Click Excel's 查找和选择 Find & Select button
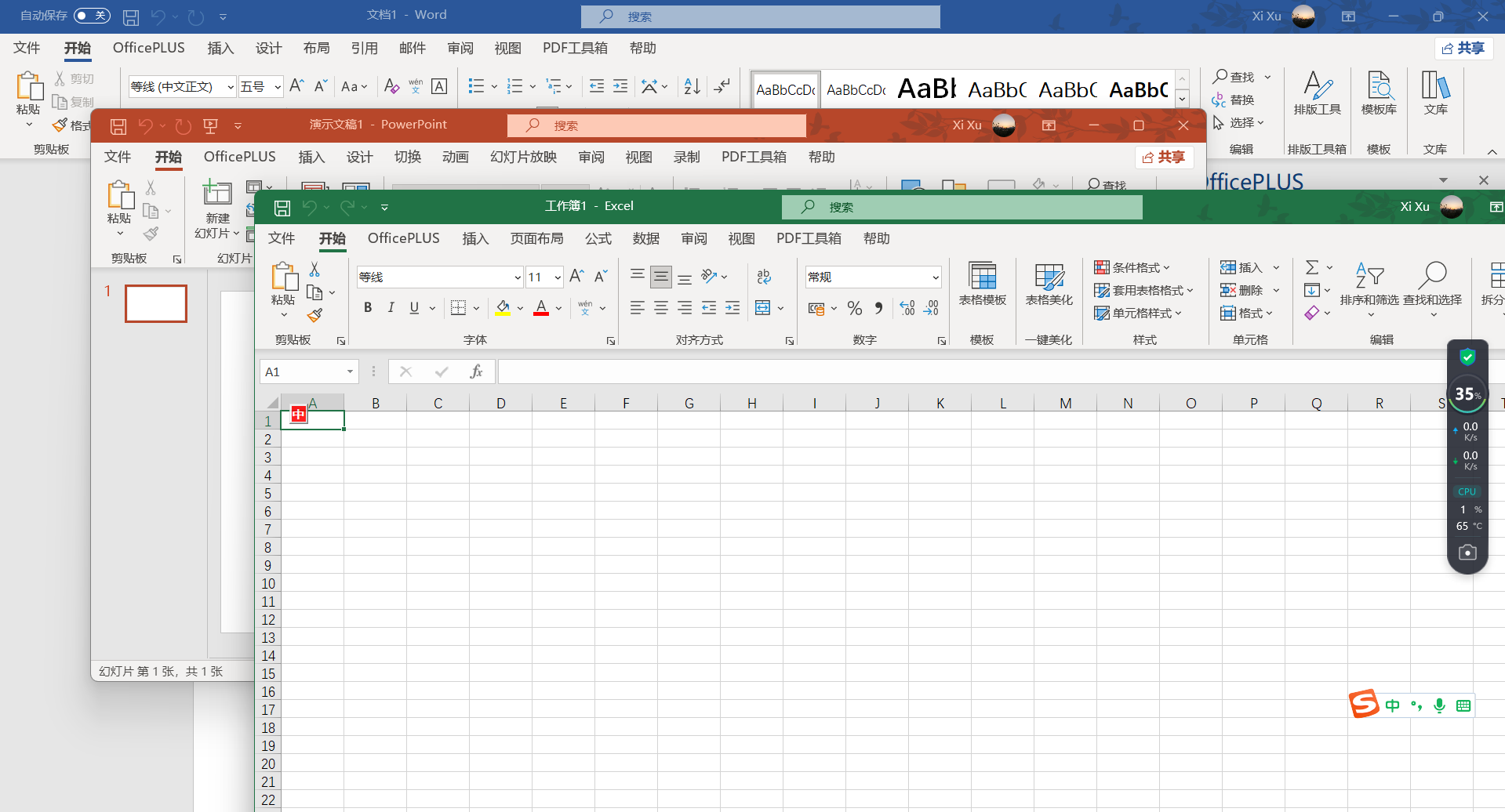Viewport: 1505px width, 812px height. pos(1432,288)
